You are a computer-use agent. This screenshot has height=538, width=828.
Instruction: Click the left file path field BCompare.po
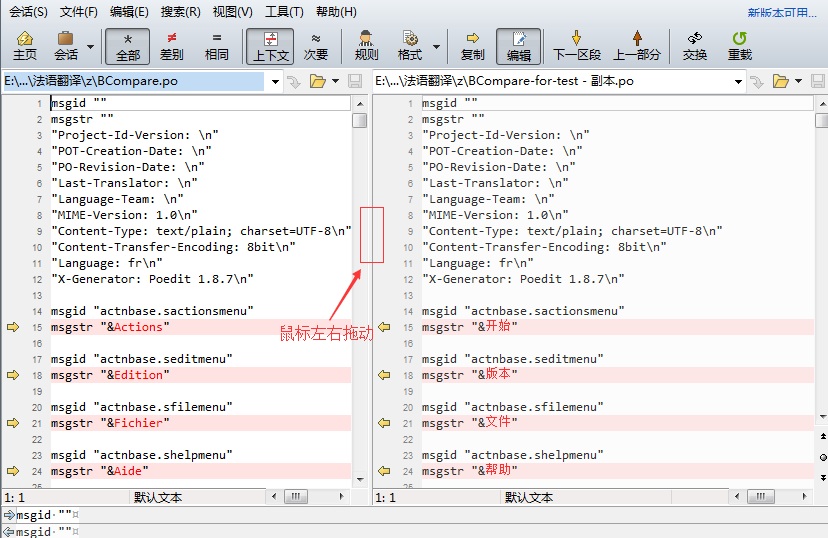pos(133,81)
